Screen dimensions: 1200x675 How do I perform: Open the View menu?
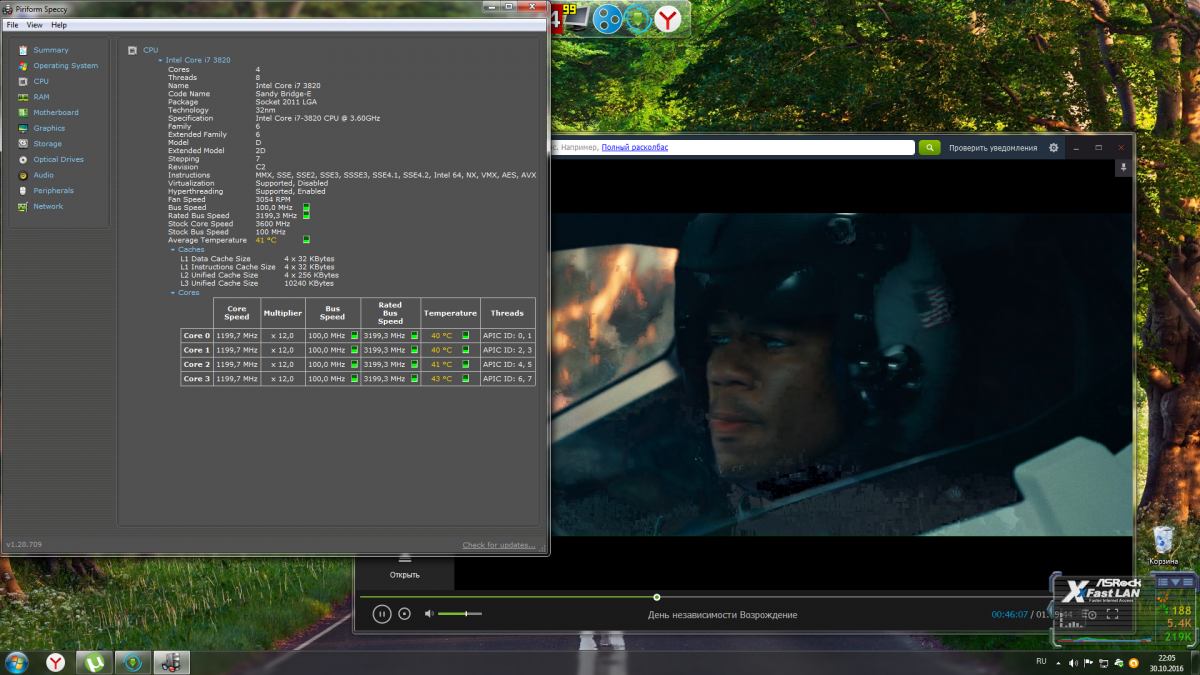(x=35, y=25)
